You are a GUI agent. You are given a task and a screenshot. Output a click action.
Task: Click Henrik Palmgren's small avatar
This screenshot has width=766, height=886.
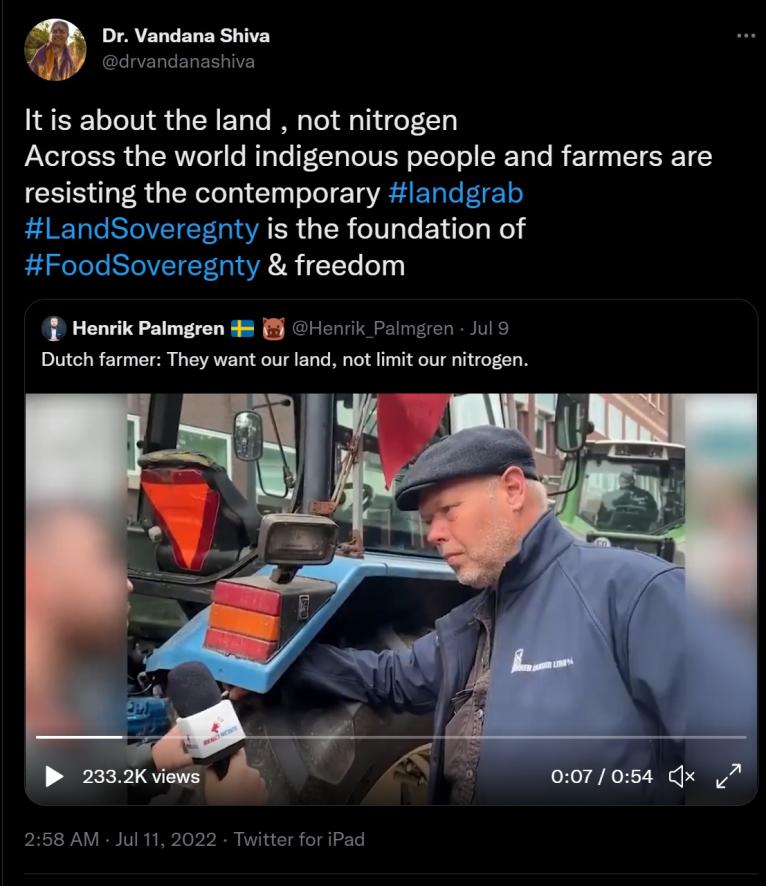53,328
